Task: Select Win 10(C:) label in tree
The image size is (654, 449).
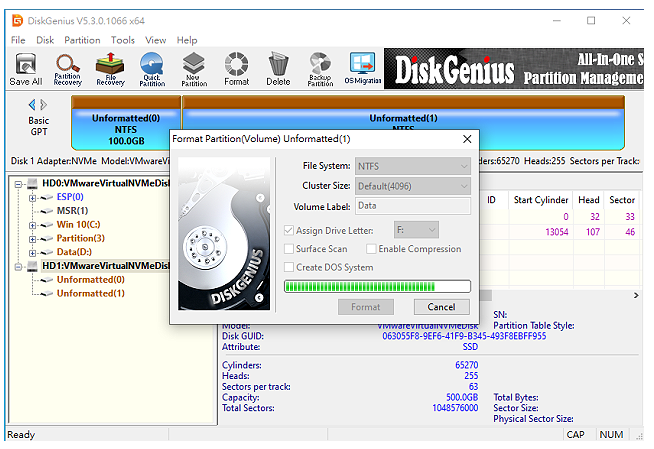Action: [78, 225]
